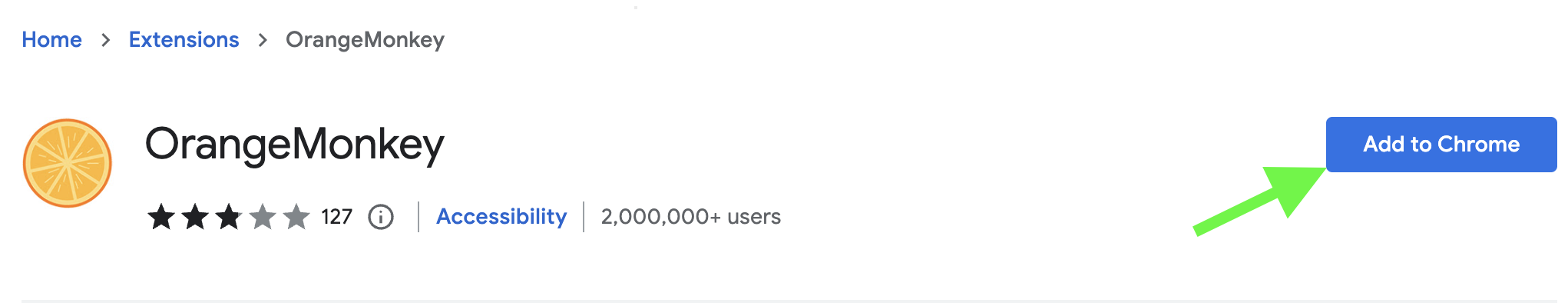Select the third rating star
1568x303 pixels.
pyautogui.click(x=229, y=217)
